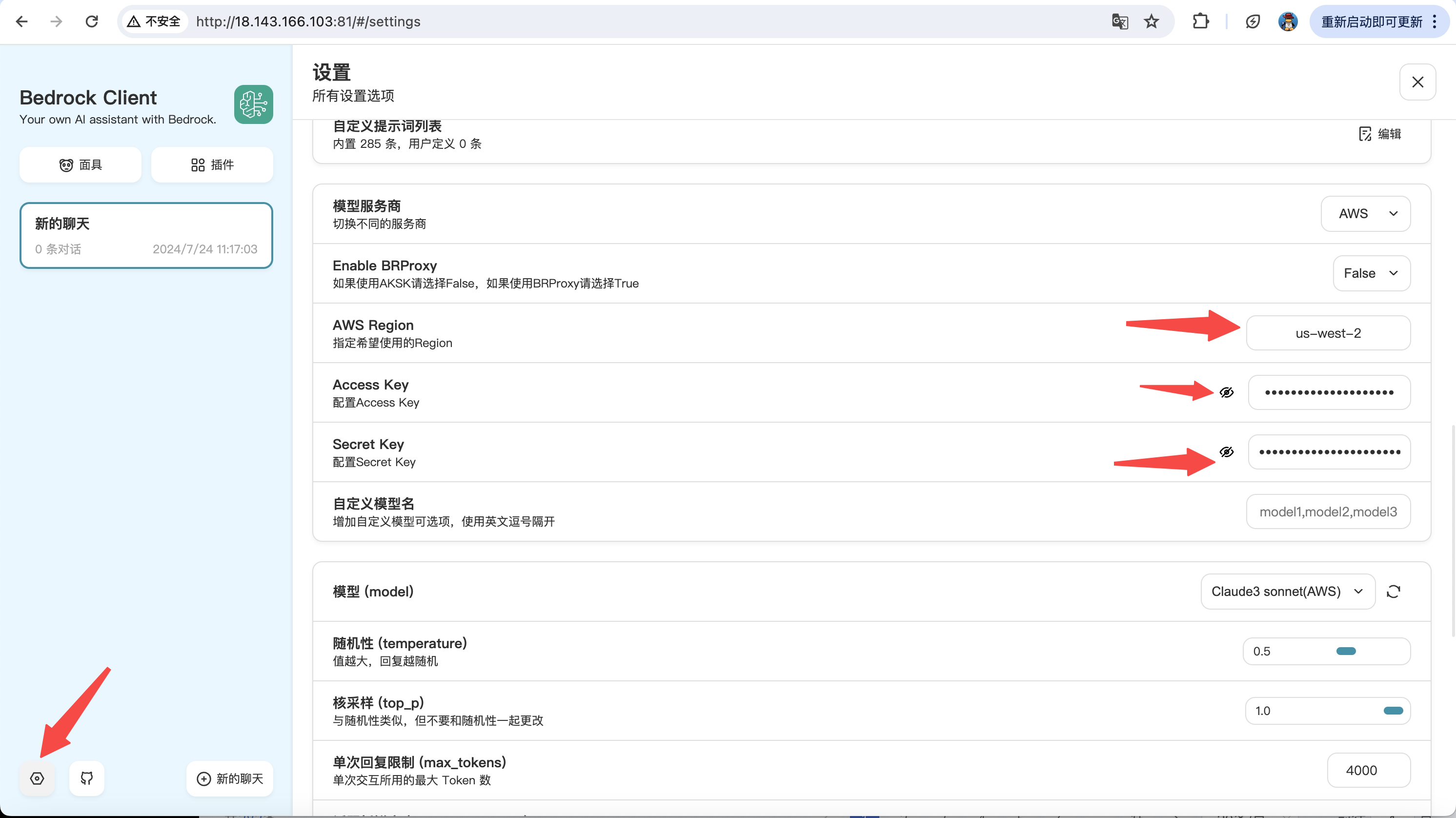Viewport: 1456px width, 818px height.
Task: Reload the page in browser toolbar
Action: tap(92, 21)
